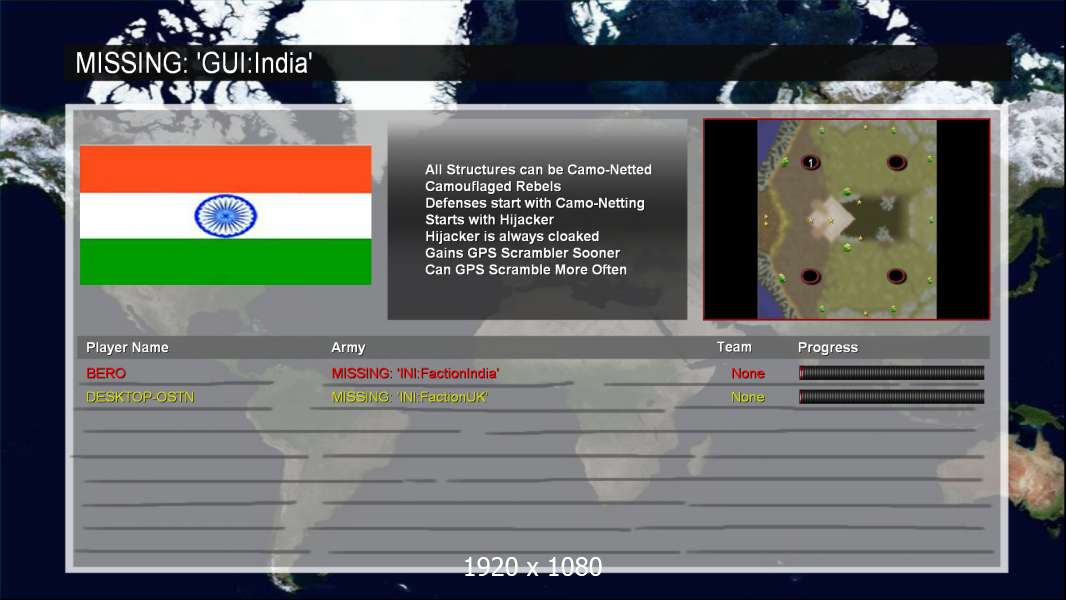Click DESKTOP-OSTN's loading progress bar
Image resolution: width=1066 pixels, height=600 pixels.
[x=891, y=397]
